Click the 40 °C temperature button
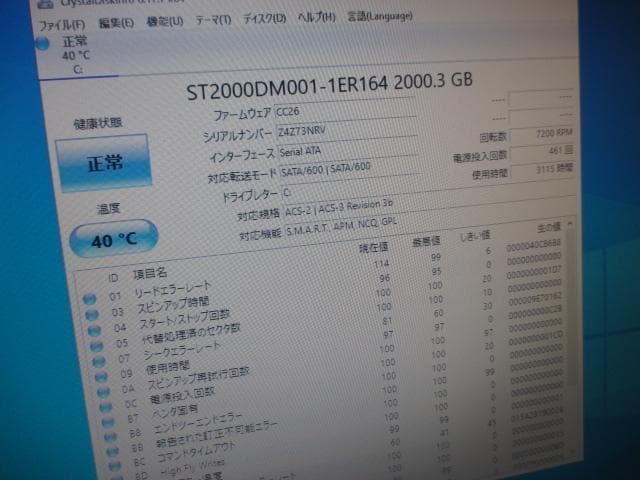Screen dimensions: 640x480 click(114, 240)
